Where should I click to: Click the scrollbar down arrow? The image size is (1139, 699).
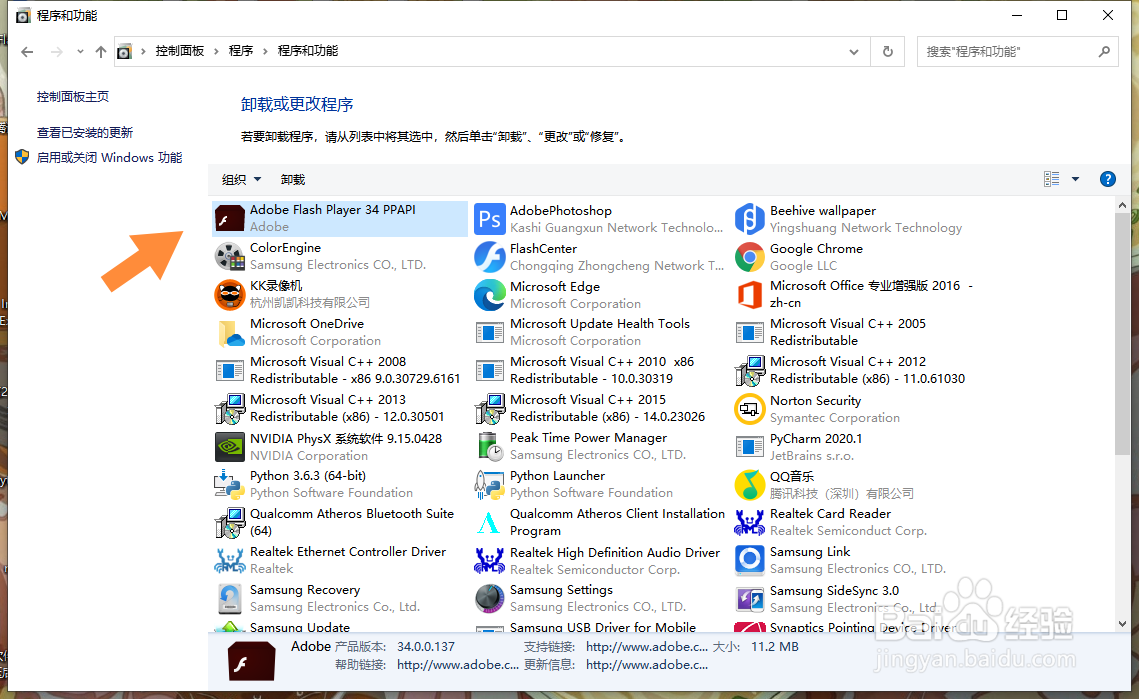(x=1122, y=623)
